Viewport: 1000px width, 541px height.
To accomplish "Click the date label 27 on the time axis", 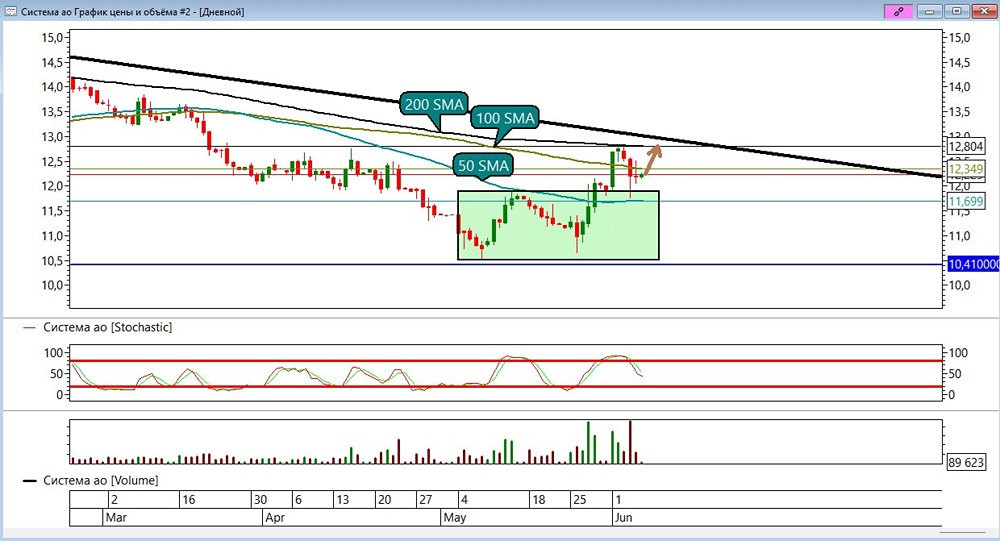I will pos(425,500).
